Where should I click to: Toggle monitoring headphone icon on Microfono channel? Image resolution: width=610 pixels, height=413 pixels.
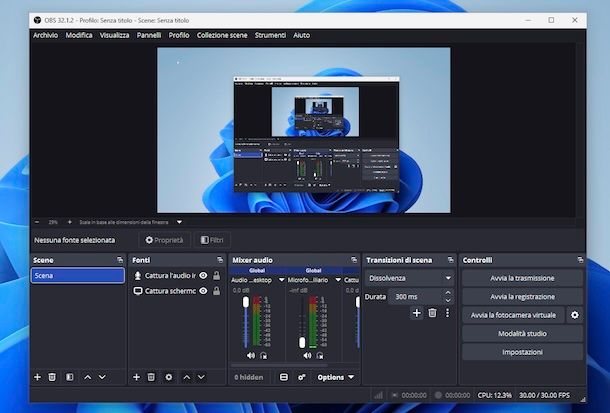pyautogui.click(x=320, y=355)
